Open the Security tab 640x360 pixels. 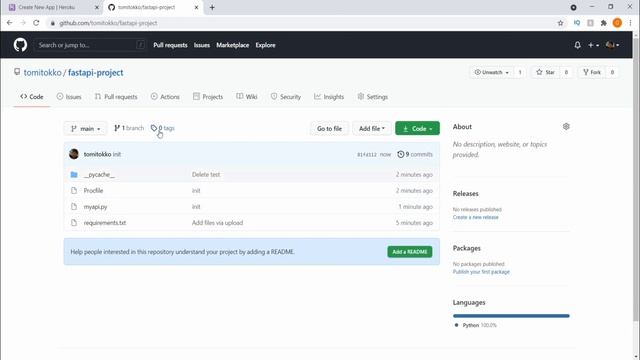click(x=286, y=97)
